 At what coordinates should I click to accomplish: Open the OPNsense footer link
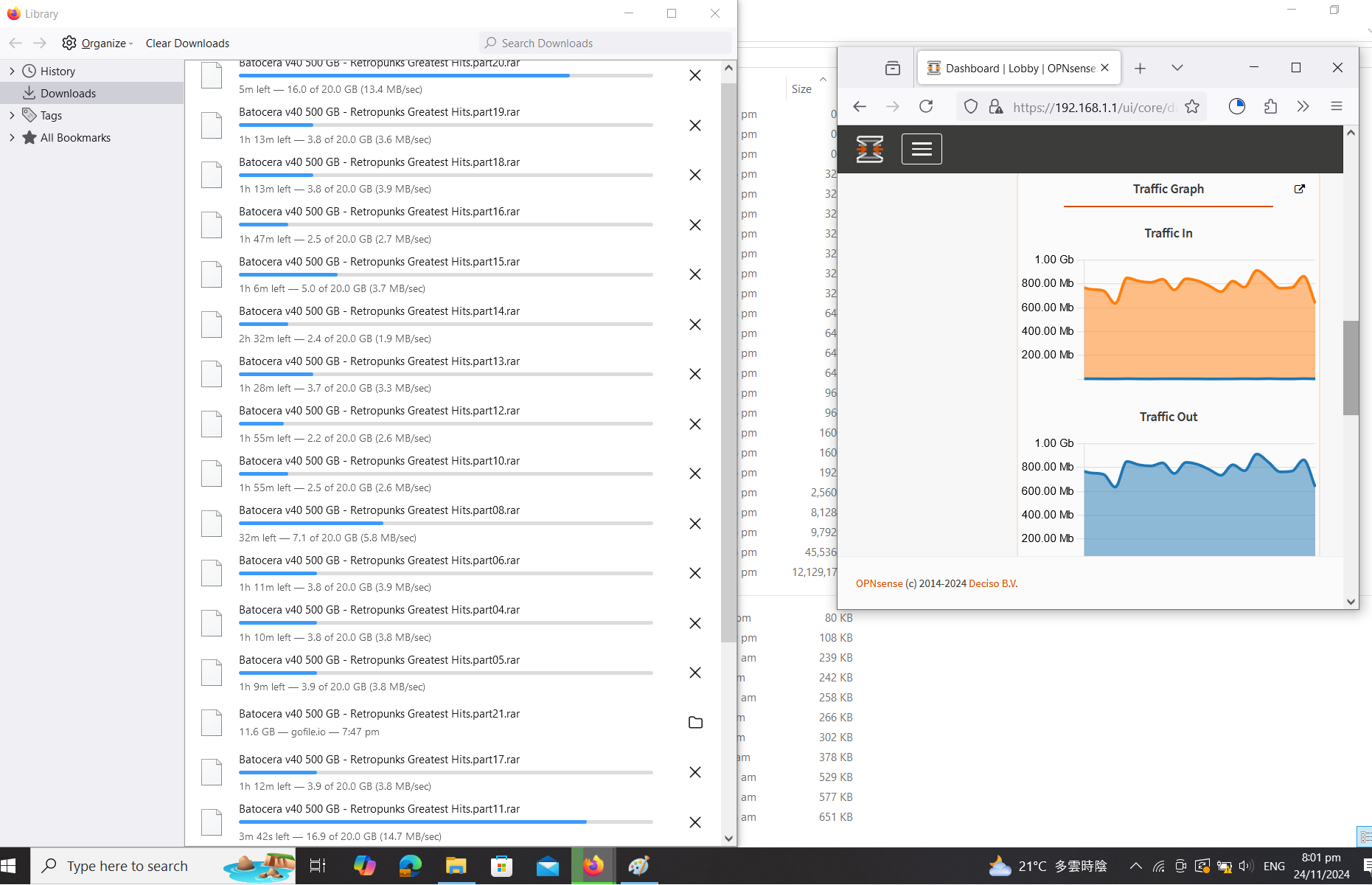(x=879, y=583)
